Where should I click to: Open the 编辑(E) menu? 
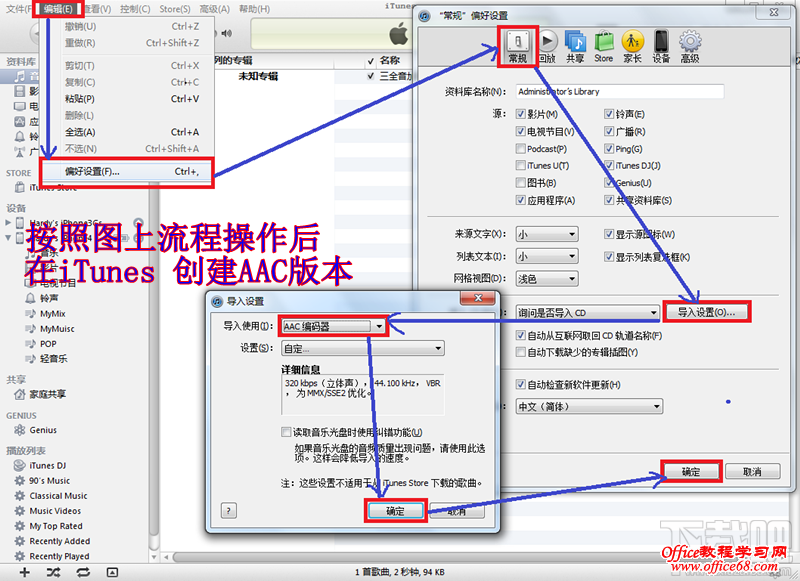(x=58, y=9)
